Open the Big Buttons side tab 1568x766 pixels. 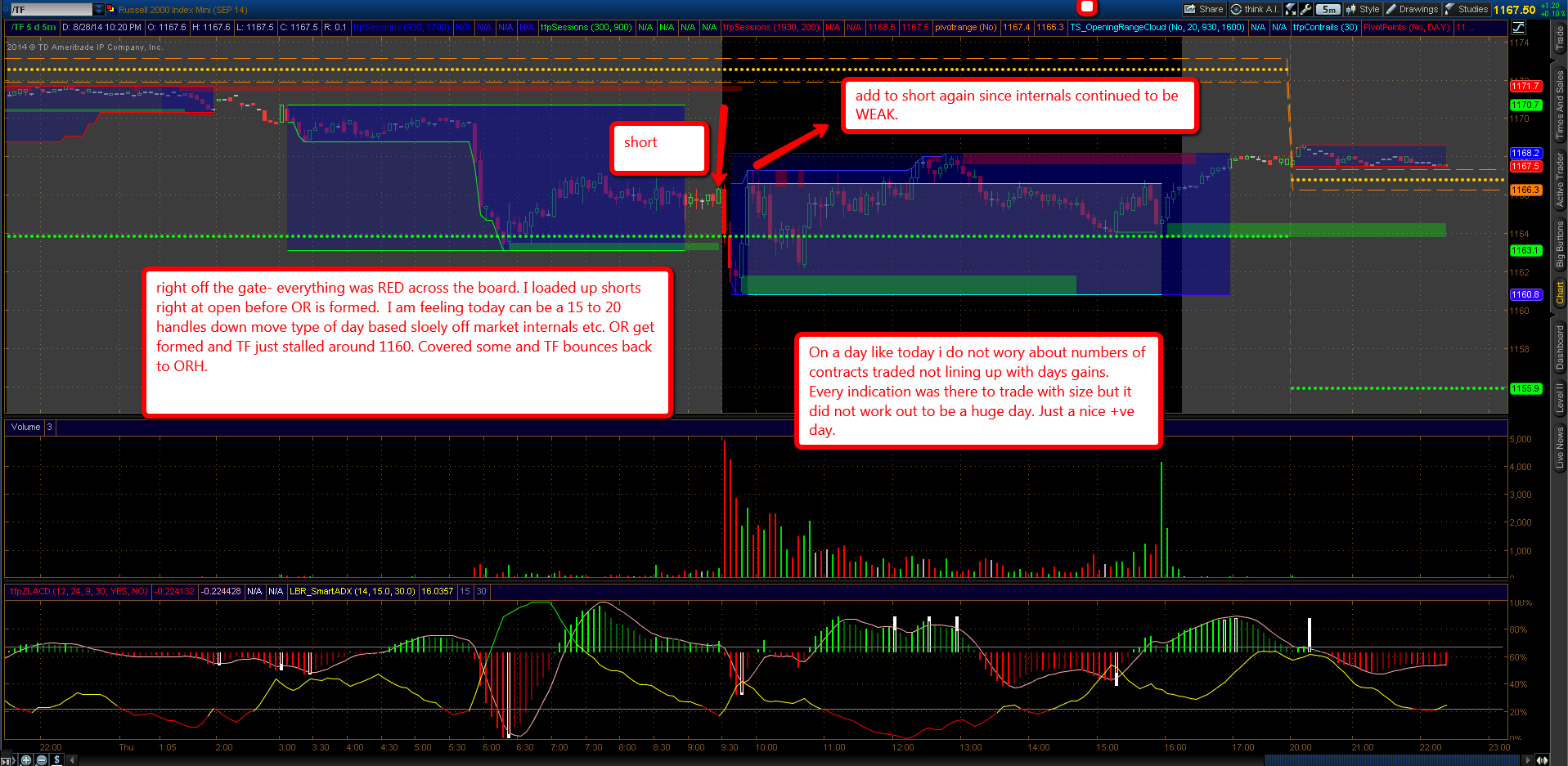1559,244
